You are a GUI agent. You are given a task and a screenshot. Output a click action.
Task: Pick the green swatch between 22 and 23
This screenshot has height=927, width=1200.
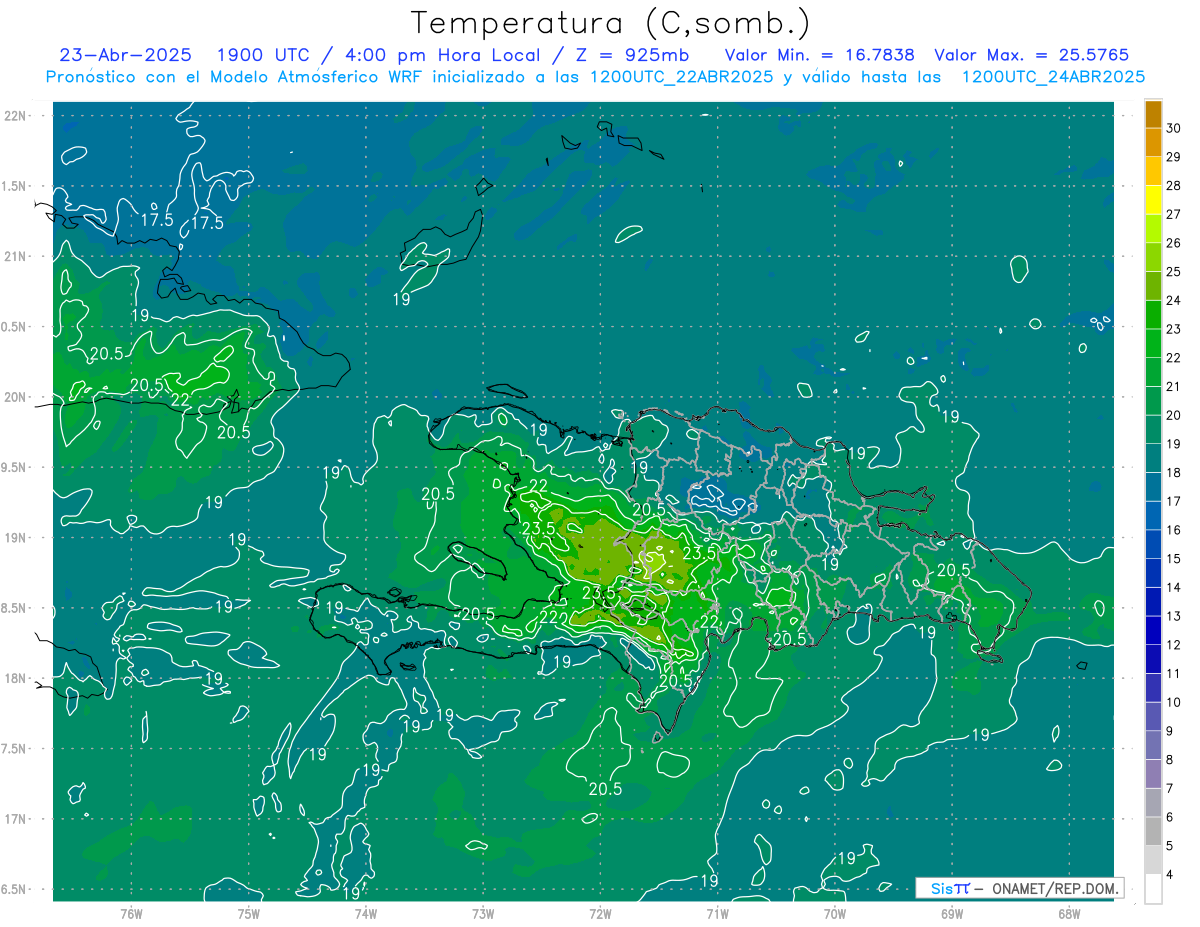1153,344
